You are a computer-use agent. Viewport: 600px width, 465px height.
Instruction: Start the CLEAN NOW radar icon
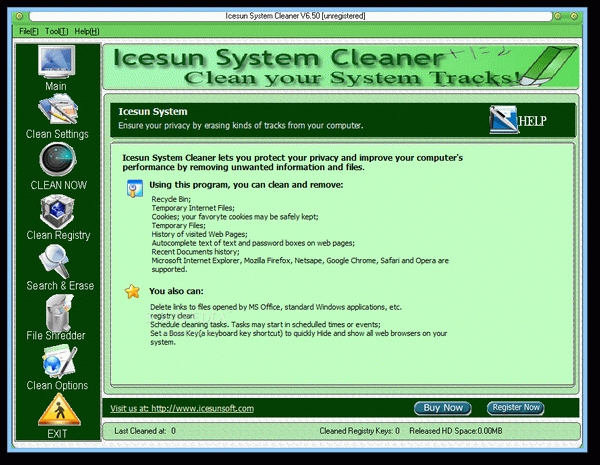[58, 159]
